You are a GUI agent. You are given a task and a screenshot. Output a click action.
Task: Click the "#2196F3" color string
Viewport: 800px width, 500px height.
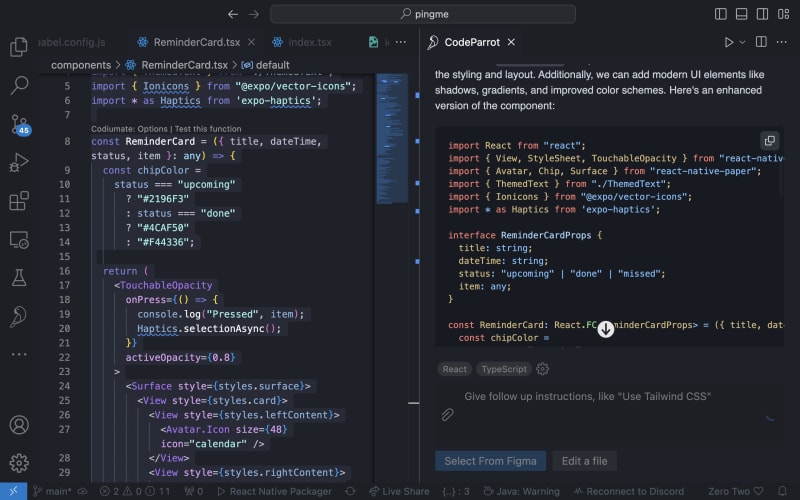click(163, 198)
